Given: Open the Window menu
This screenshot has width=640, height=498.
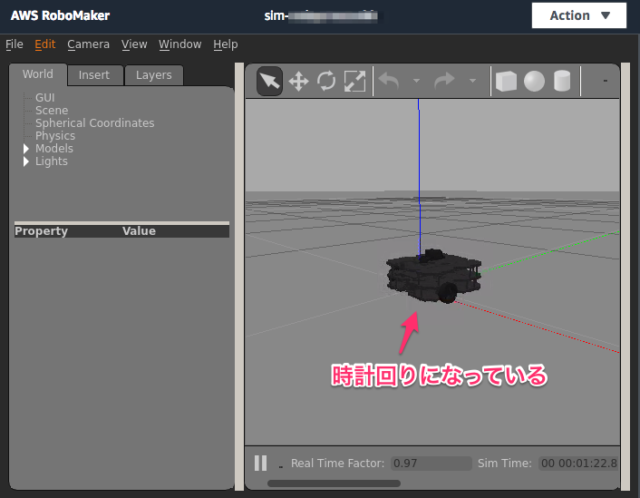Looking at the screenshot, I should click(180, 44).
